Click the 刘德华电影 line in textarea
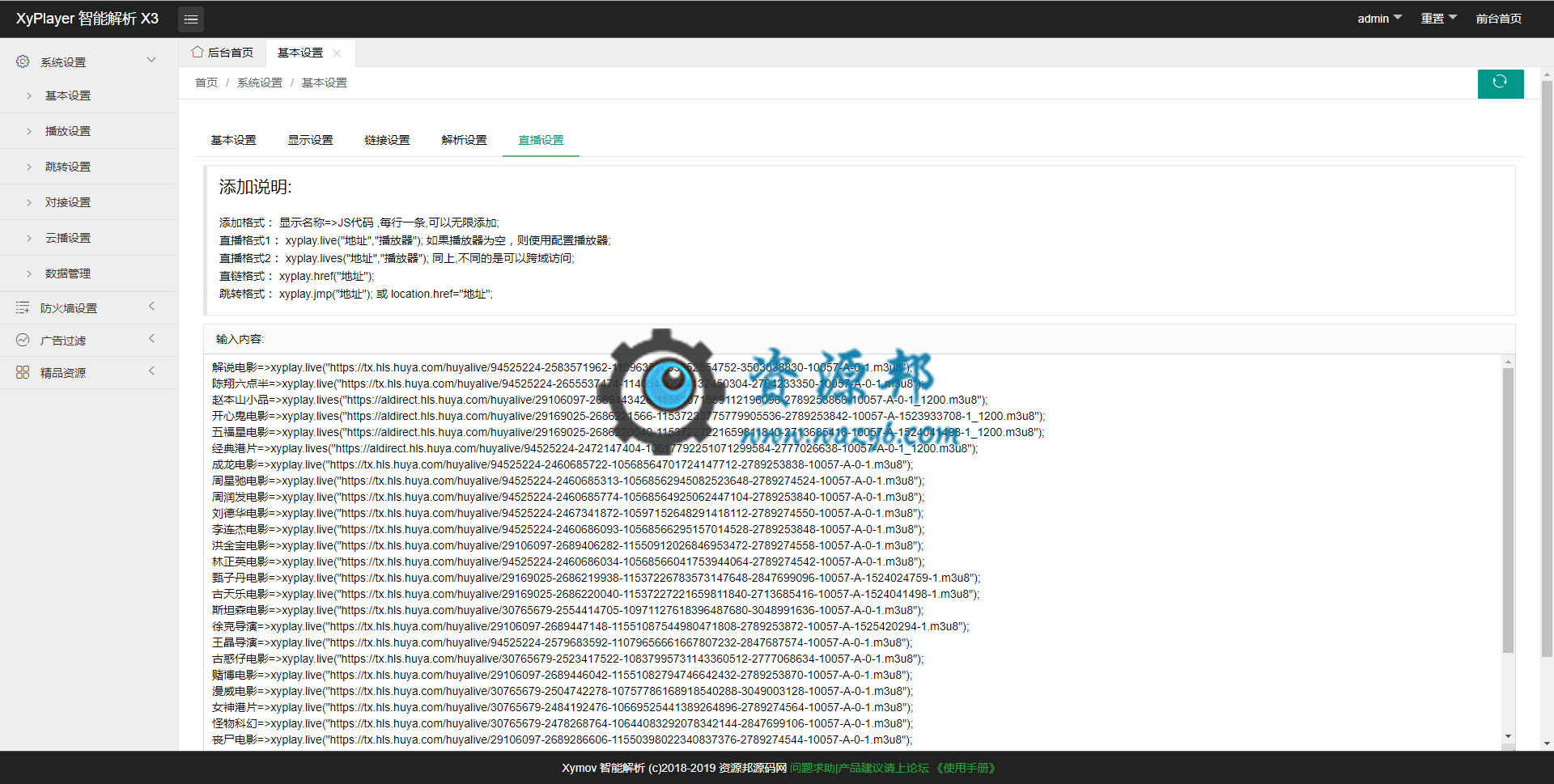Screen dimensions: 1554x784 tap(567, 513)
